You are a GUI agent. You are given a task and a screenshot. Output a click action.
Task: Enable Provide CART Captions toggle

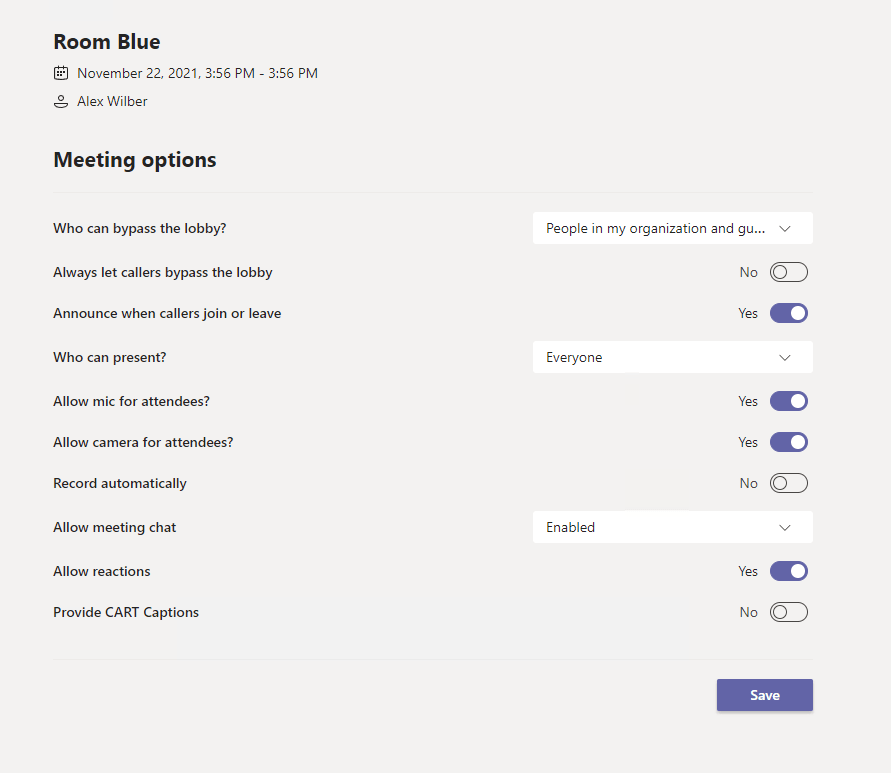pos(788,613)
